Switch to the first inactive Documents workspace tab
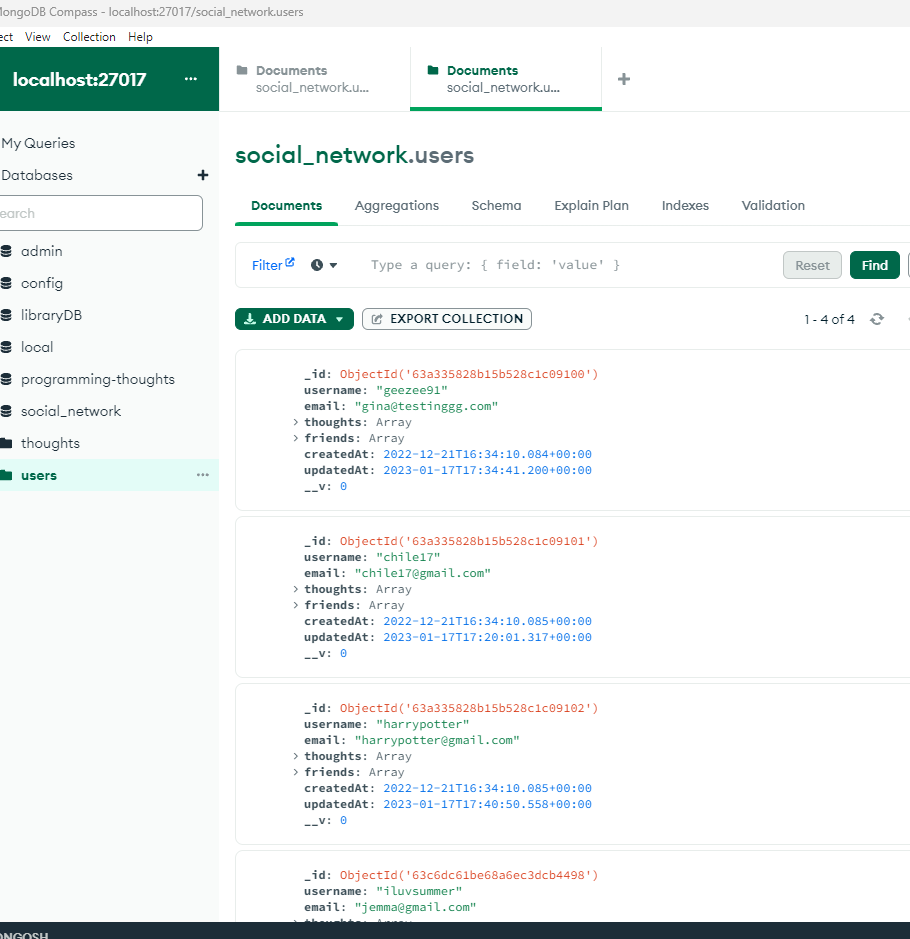The width and height of the screenshot is (910, 939). point(314,79)
